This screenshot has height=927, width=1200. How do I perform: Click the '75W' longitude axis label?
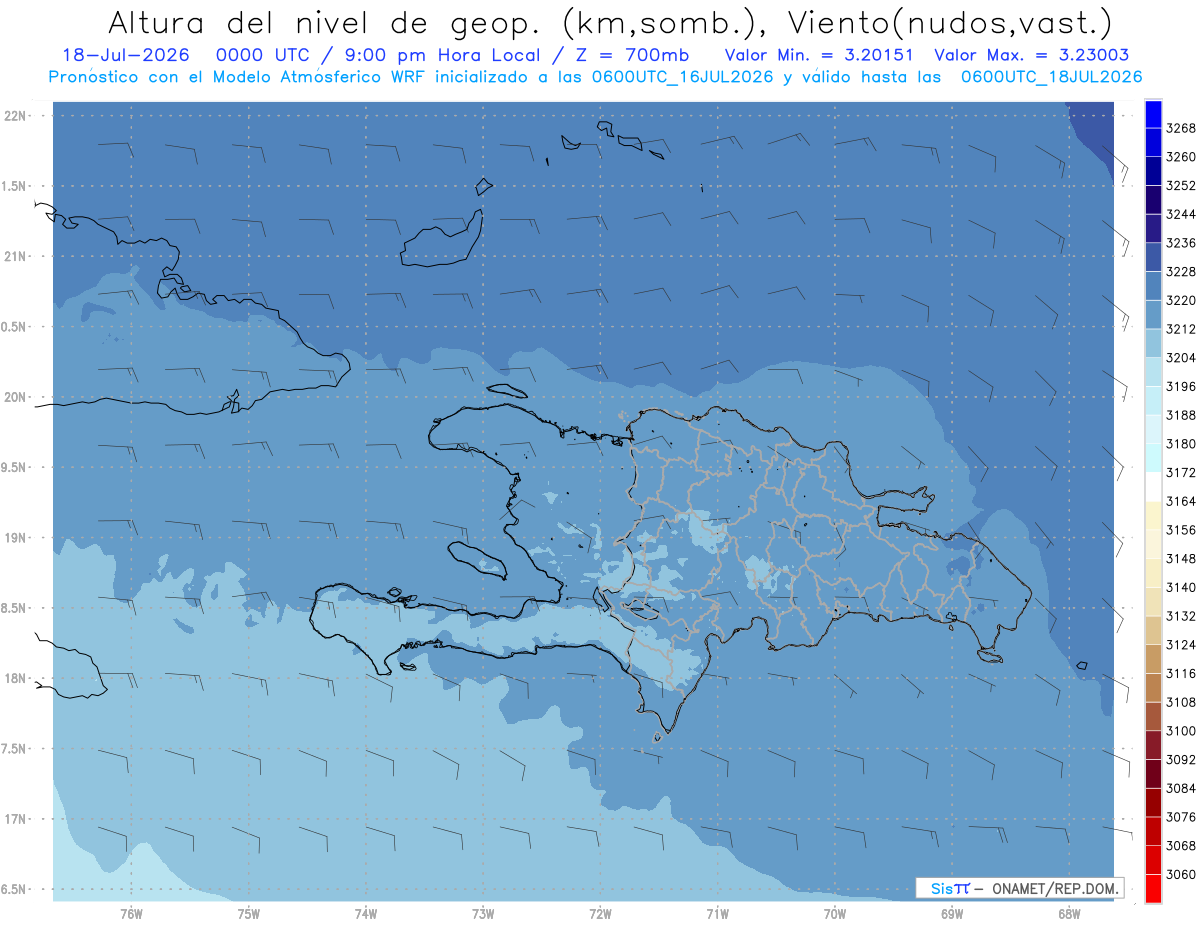249,913
